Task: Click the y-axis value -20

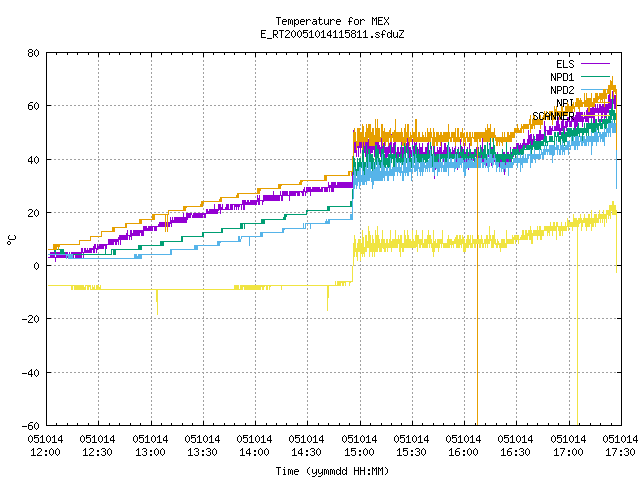Action: 31,320
